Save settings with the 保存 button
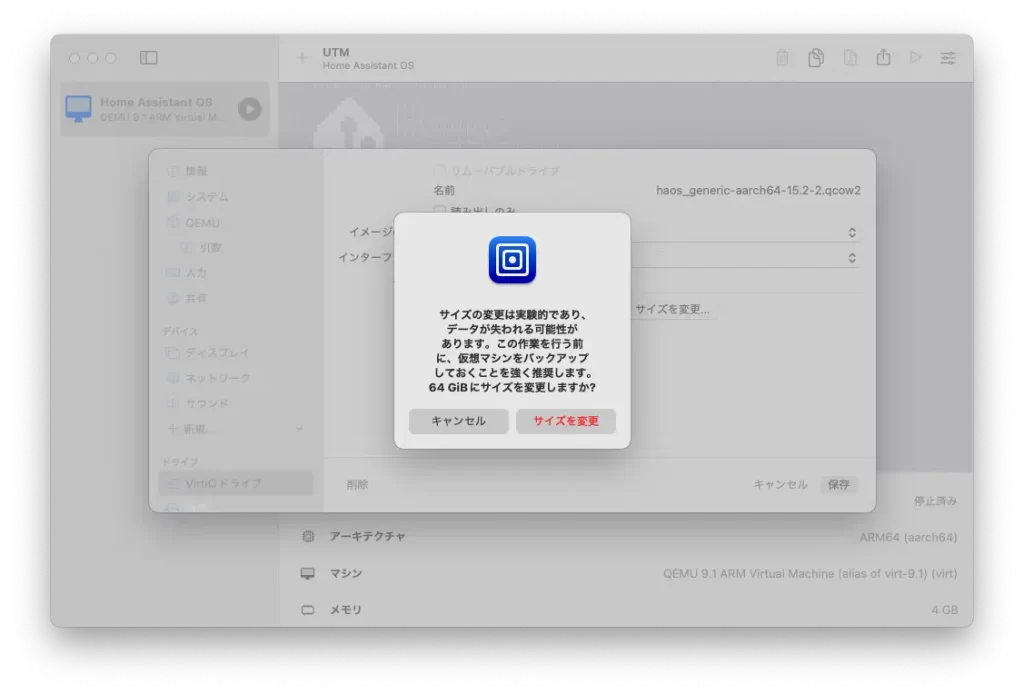The image size is (1024, 694). pyautogui.click(x=839, y=484)
